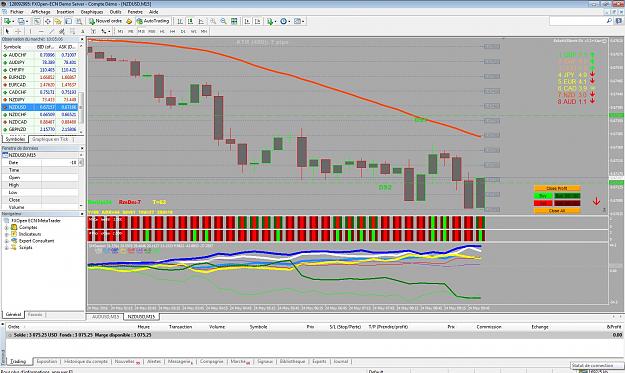Expand the Indicateurs tree node
Image resolution: width=625 pixels, height=373 pixels.
click(6, 234)
